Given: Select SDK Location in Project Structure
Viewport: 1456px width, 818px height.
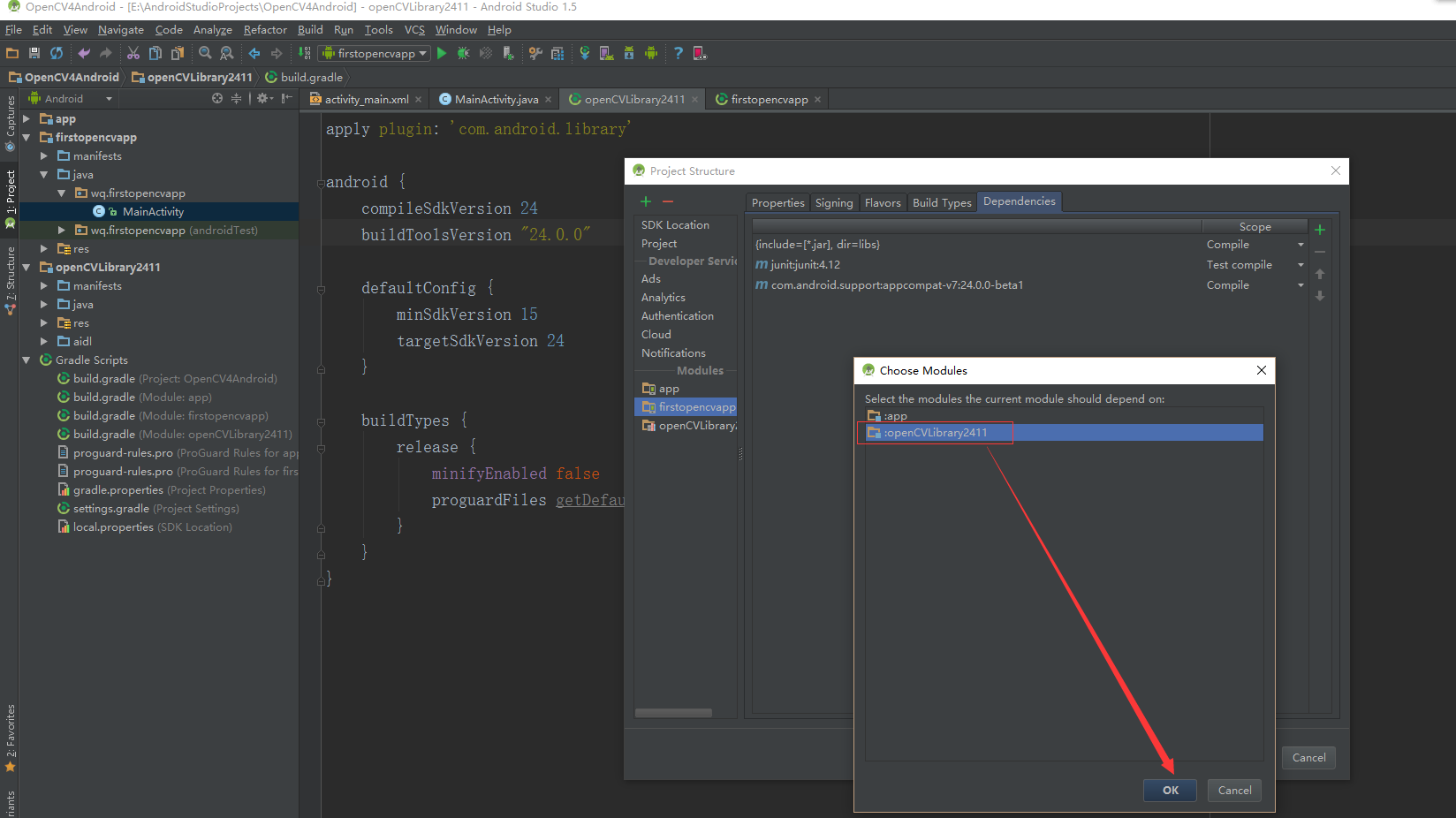Looking at the screenshot, I should 675,225.
